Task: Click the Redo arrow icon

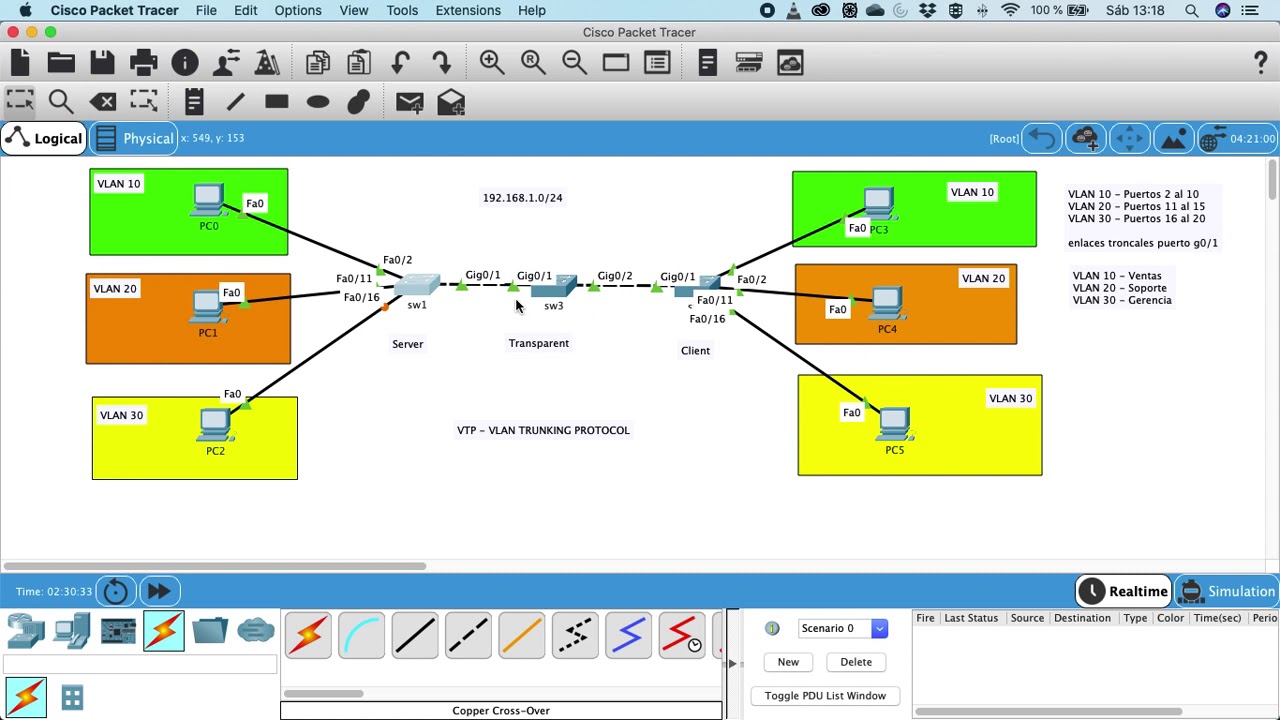Action: pos(441,63)
